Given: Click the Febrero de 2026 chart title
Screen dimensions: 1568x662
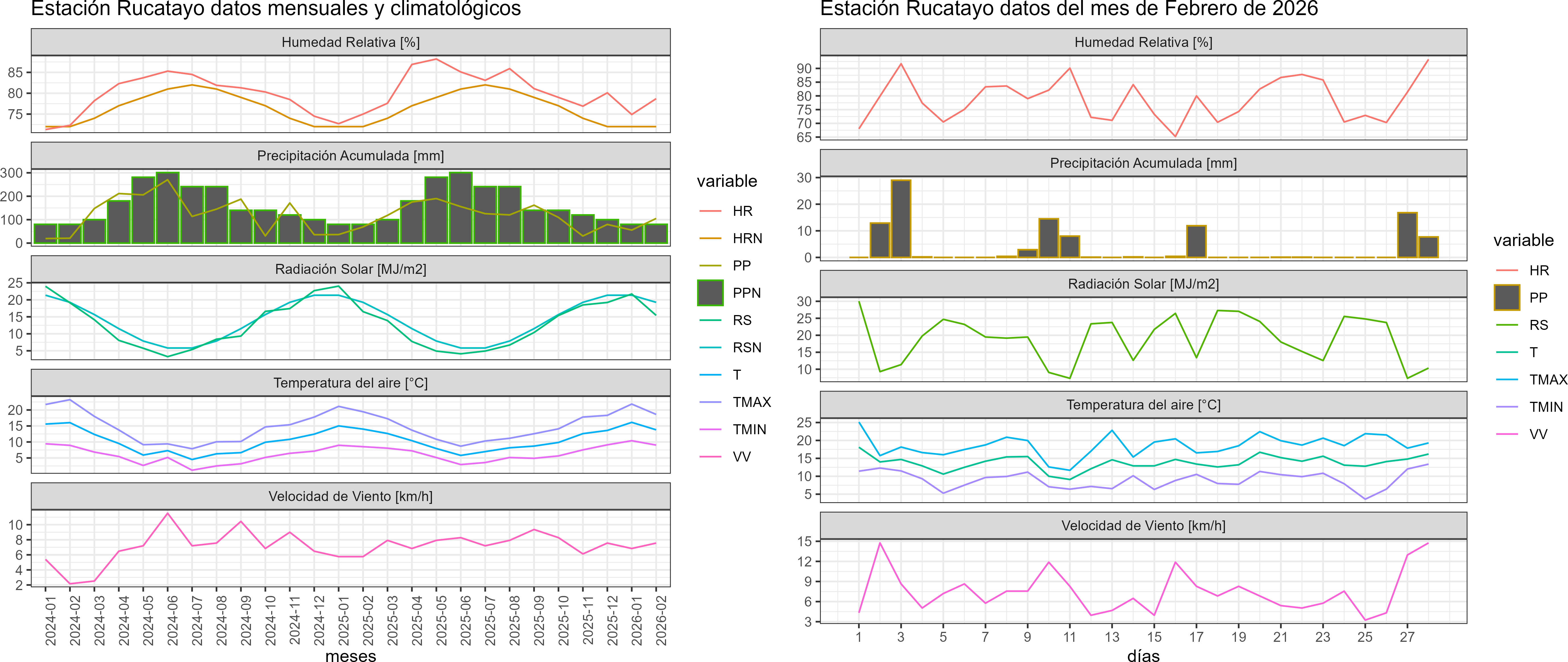Looking at the screenshot, I should click(1069, 9).
